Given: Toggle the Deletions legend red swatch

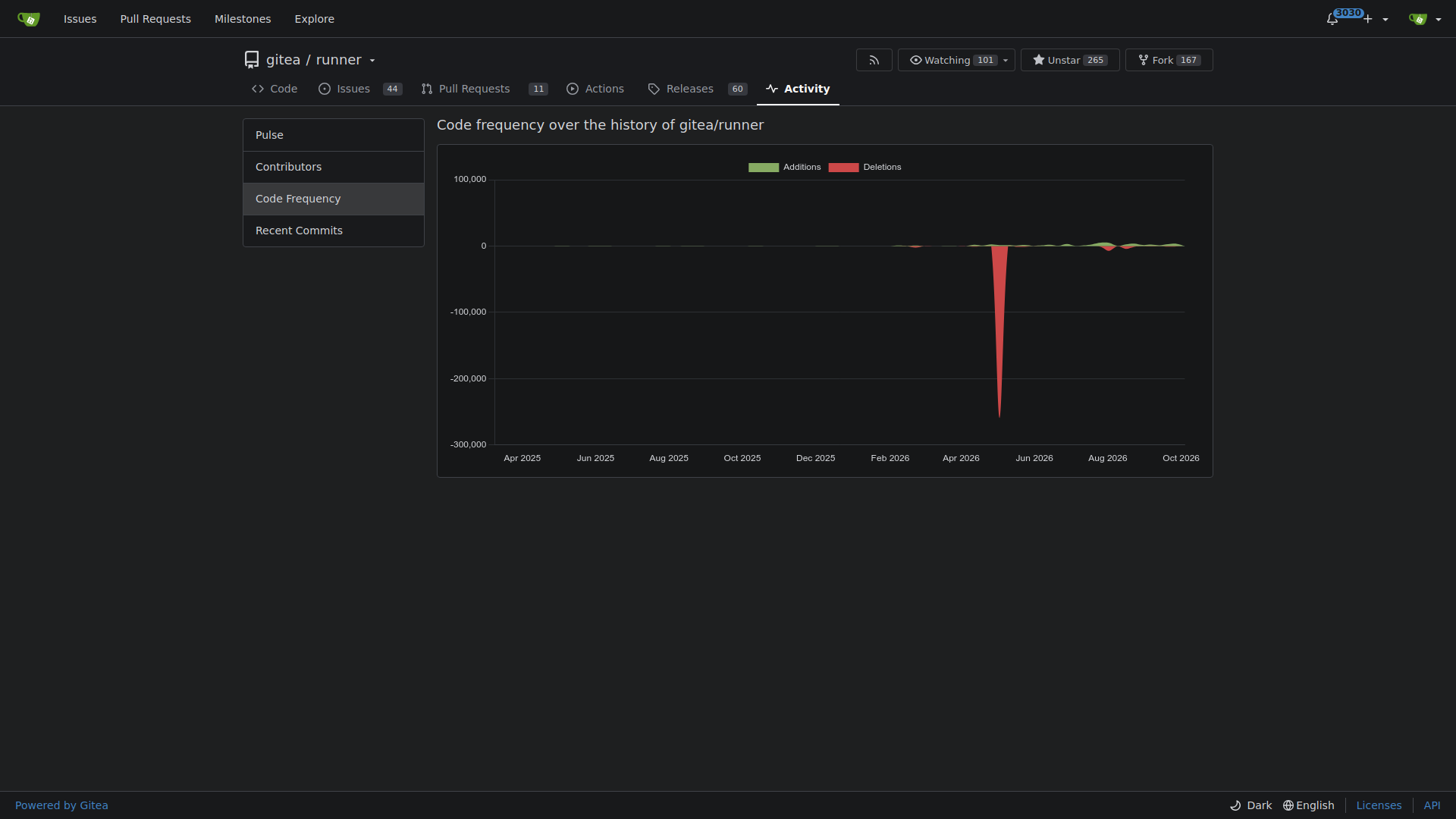Looking at the screenshot, I should tap(843, 168).
